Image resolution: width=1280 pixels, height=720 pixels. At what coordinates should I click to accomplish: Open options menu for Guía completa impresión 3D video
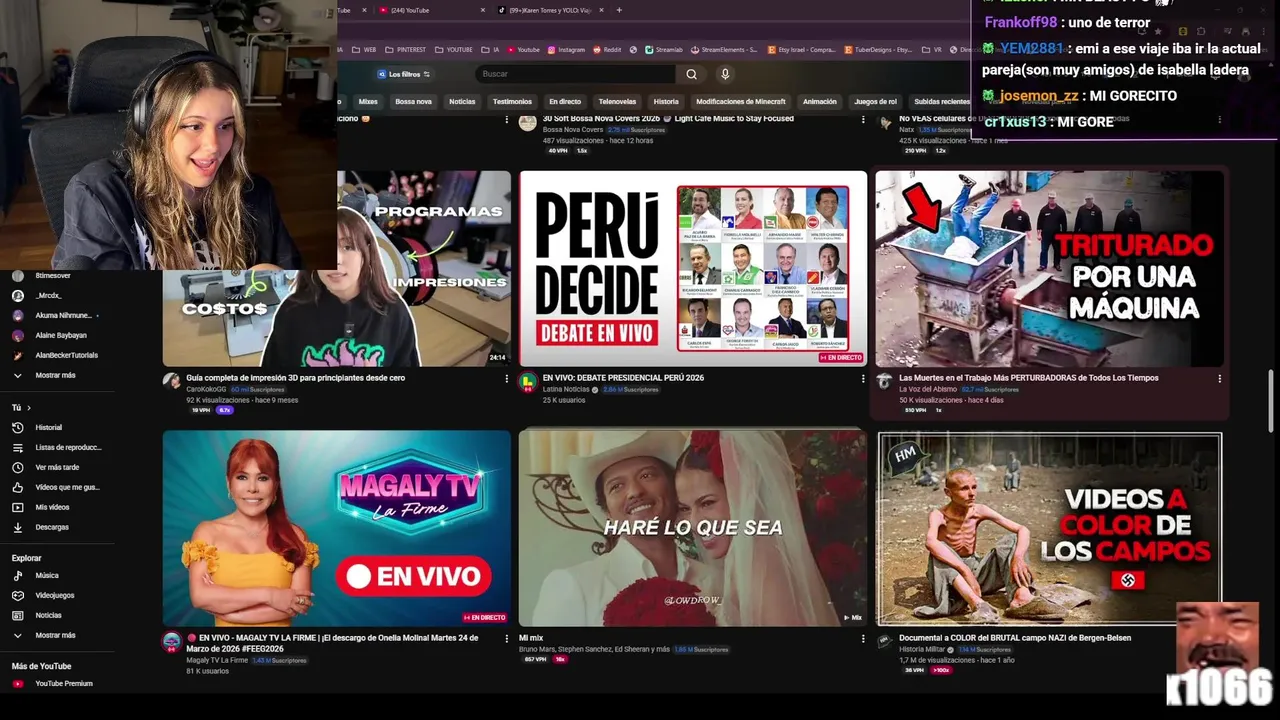point(507,379)
